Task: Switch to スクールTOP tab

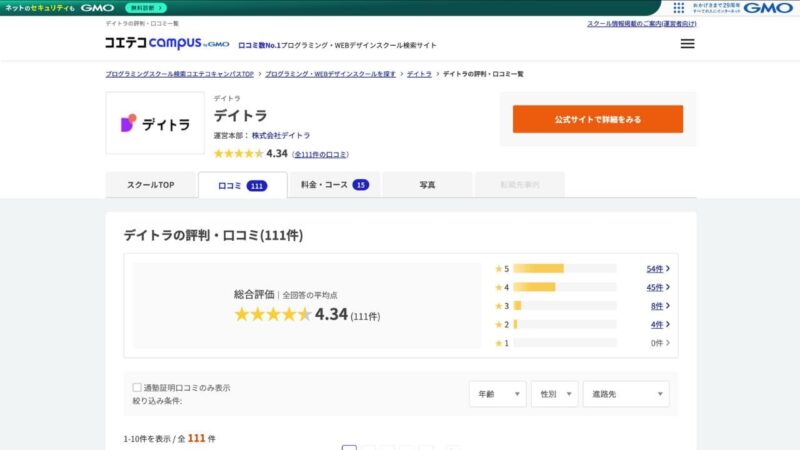Action: pos(151,185)
